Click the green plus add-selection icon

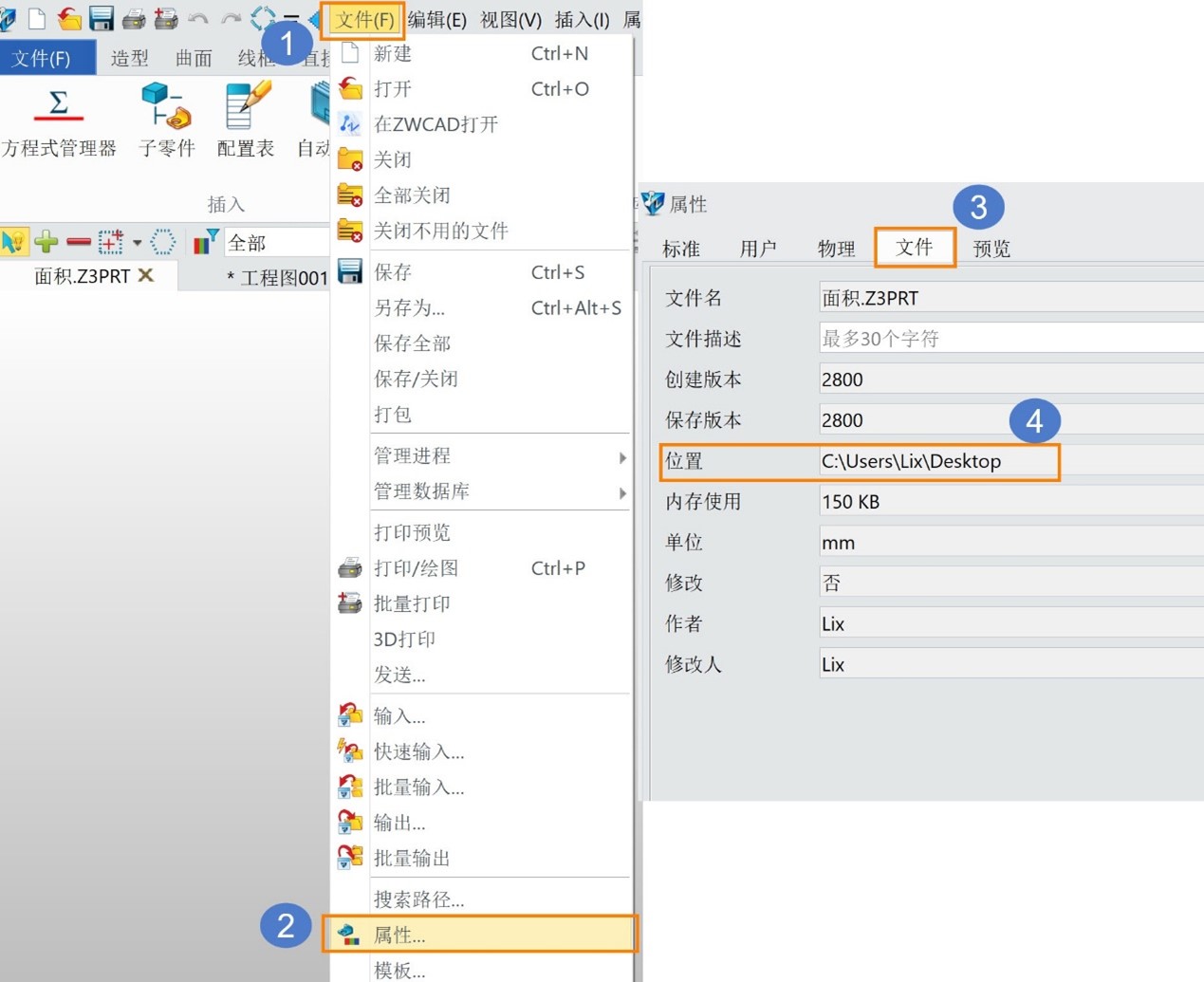click(x=46, y=243)
